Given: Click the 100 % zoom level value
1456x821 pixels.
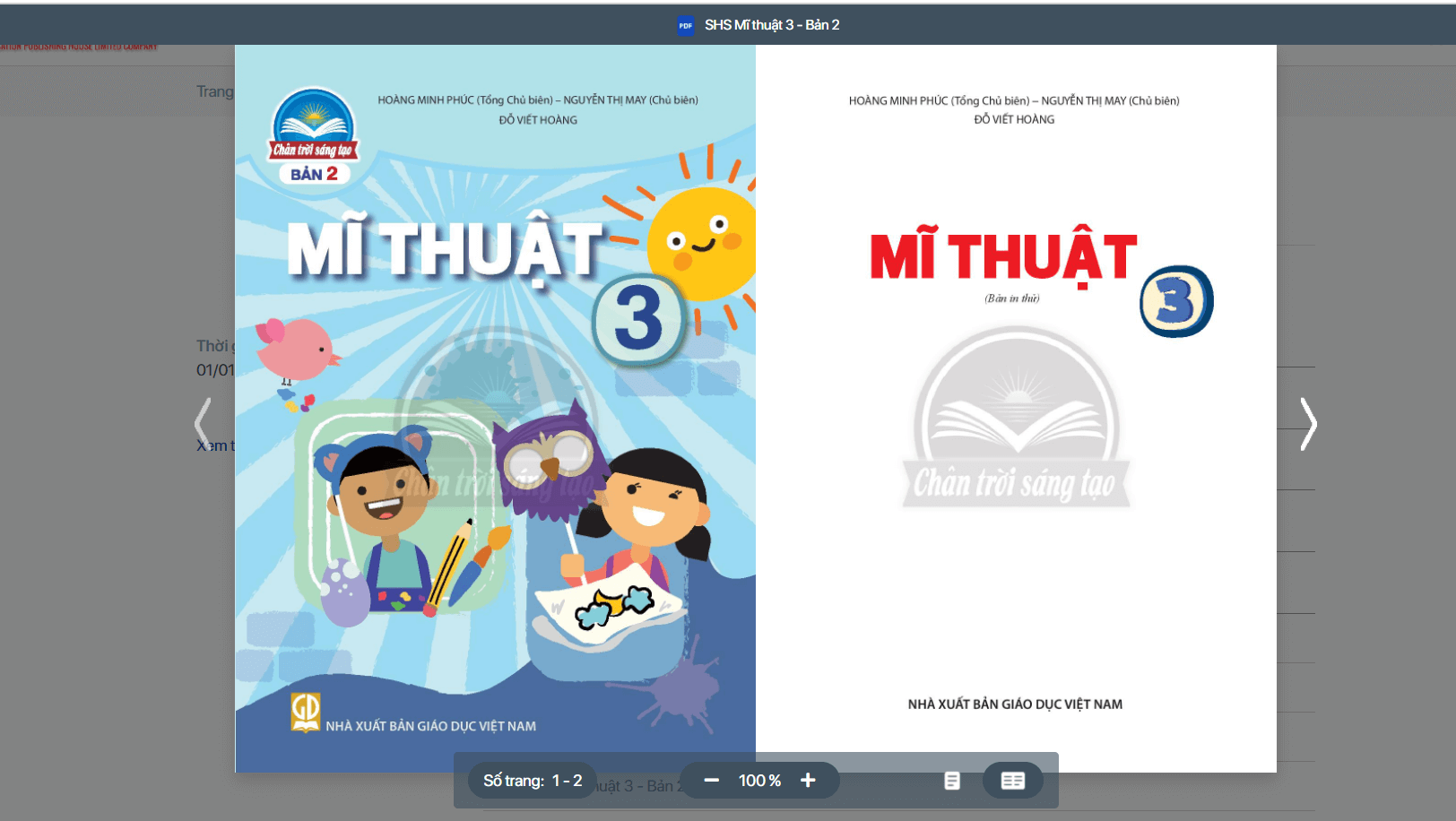Looking at the screenshot, I should (x=759, y=781).
